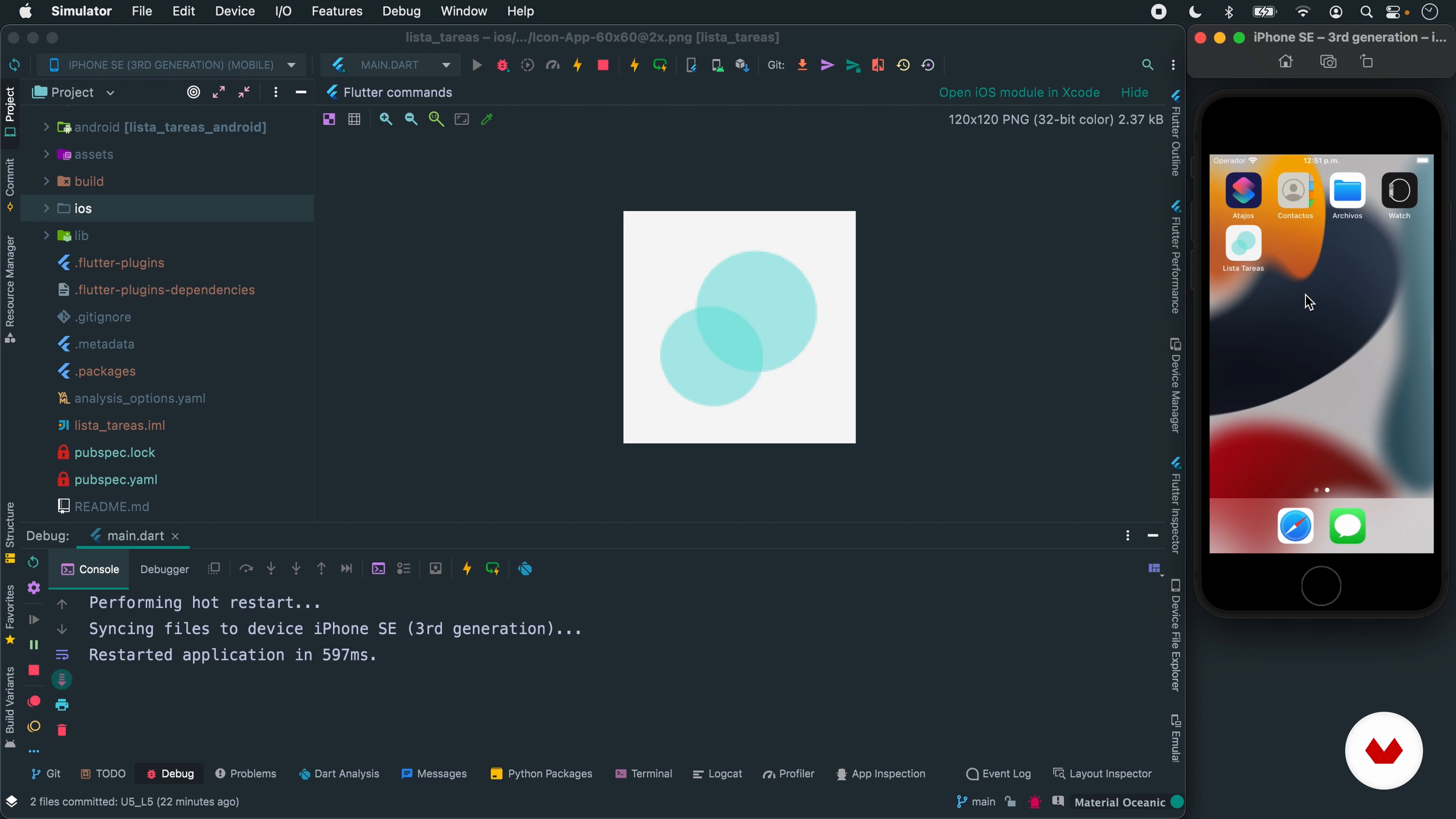This screenshot has height=819, width=1456.
Task: Take simulator screenshot with camera icon
Action: (1328, 61)
